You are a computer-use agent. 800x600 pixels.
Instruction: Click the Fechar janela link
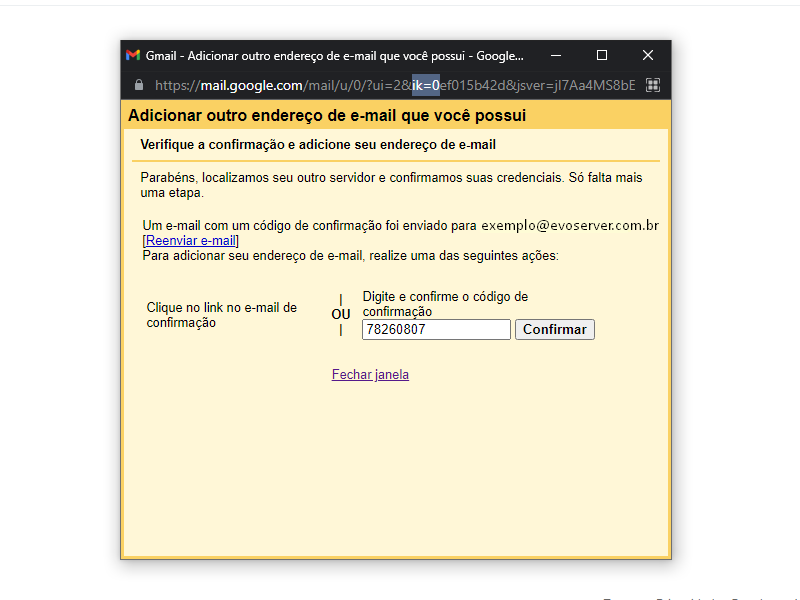[370, 374]
